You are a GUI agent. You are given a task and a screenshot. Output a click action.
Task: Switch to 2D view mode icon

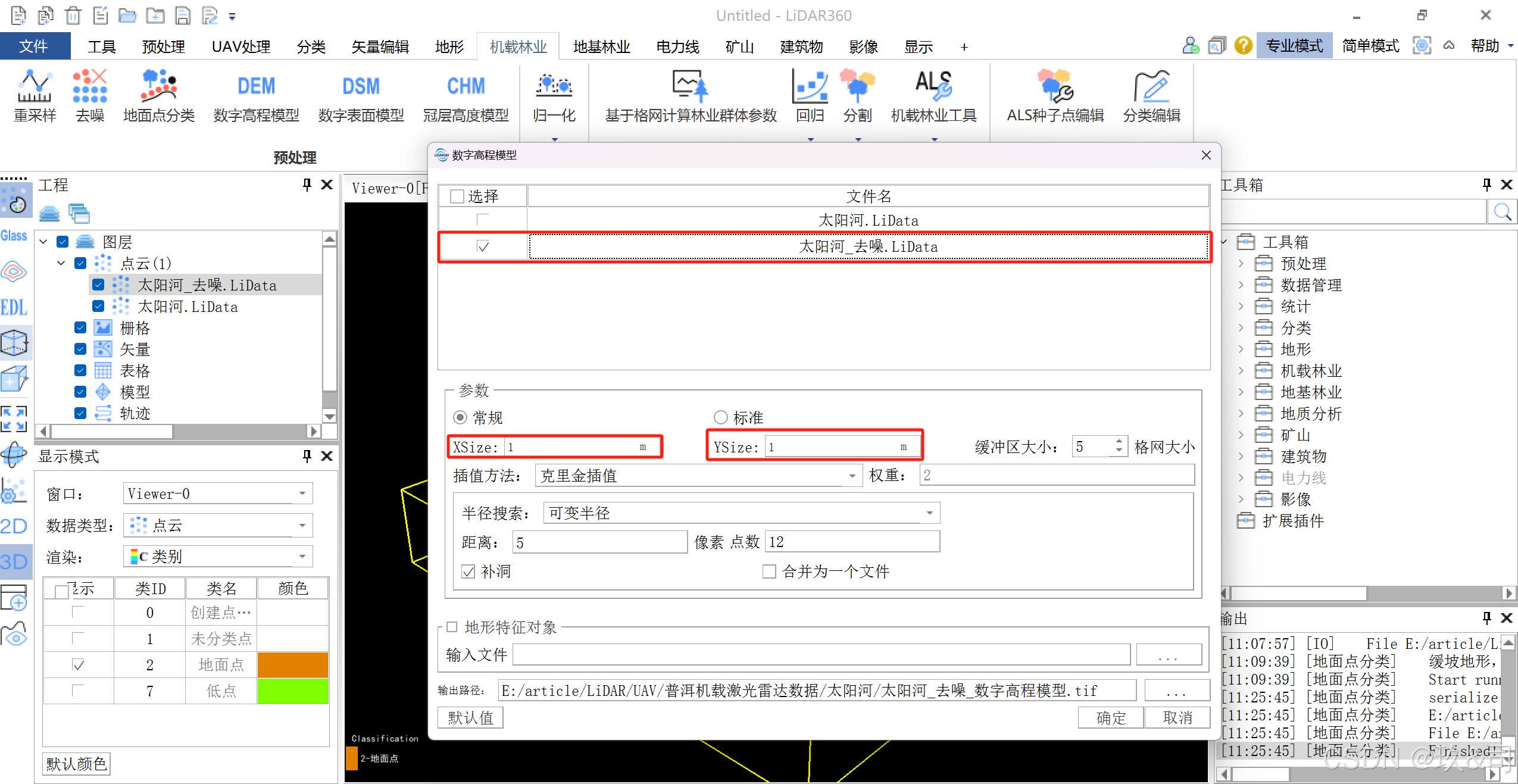(x=14, y=526)
